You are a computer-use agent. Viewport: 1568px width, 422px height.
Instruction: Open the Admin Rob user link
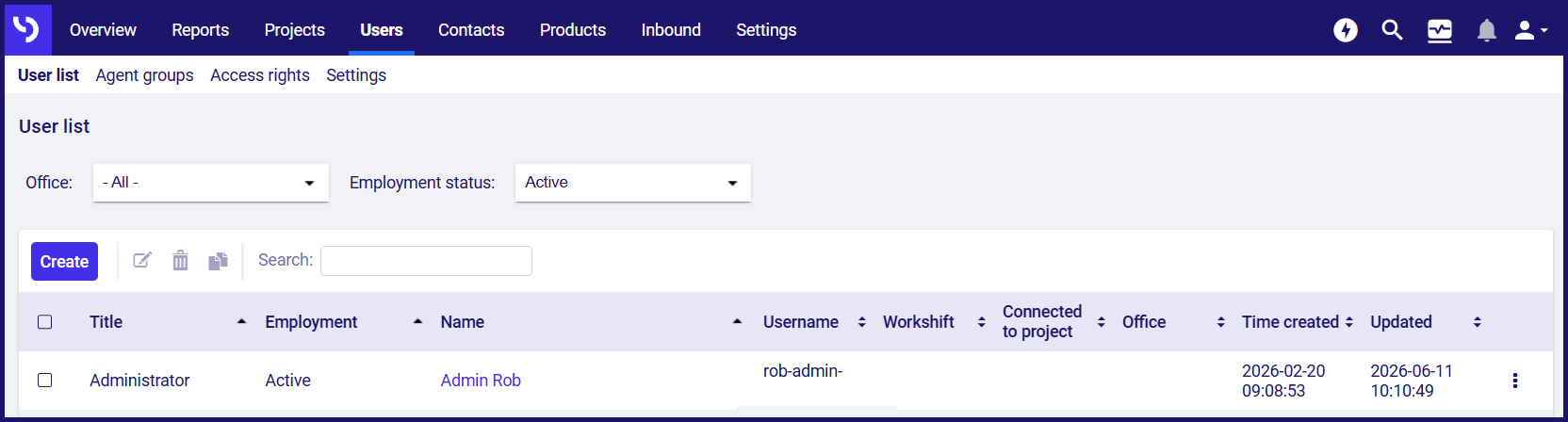481,381
